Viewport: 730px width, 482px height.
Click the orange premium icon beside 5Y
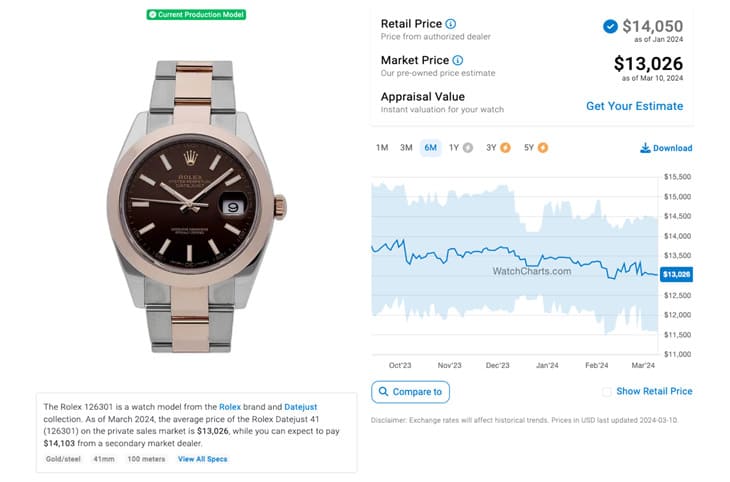point(543,148)
